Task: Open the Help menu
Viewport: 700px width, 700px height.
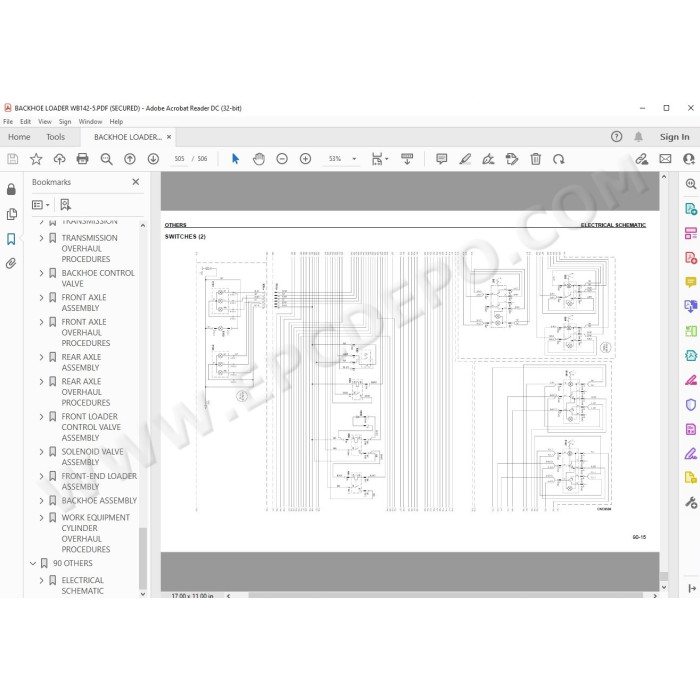Action: click(x=116, y=121)
